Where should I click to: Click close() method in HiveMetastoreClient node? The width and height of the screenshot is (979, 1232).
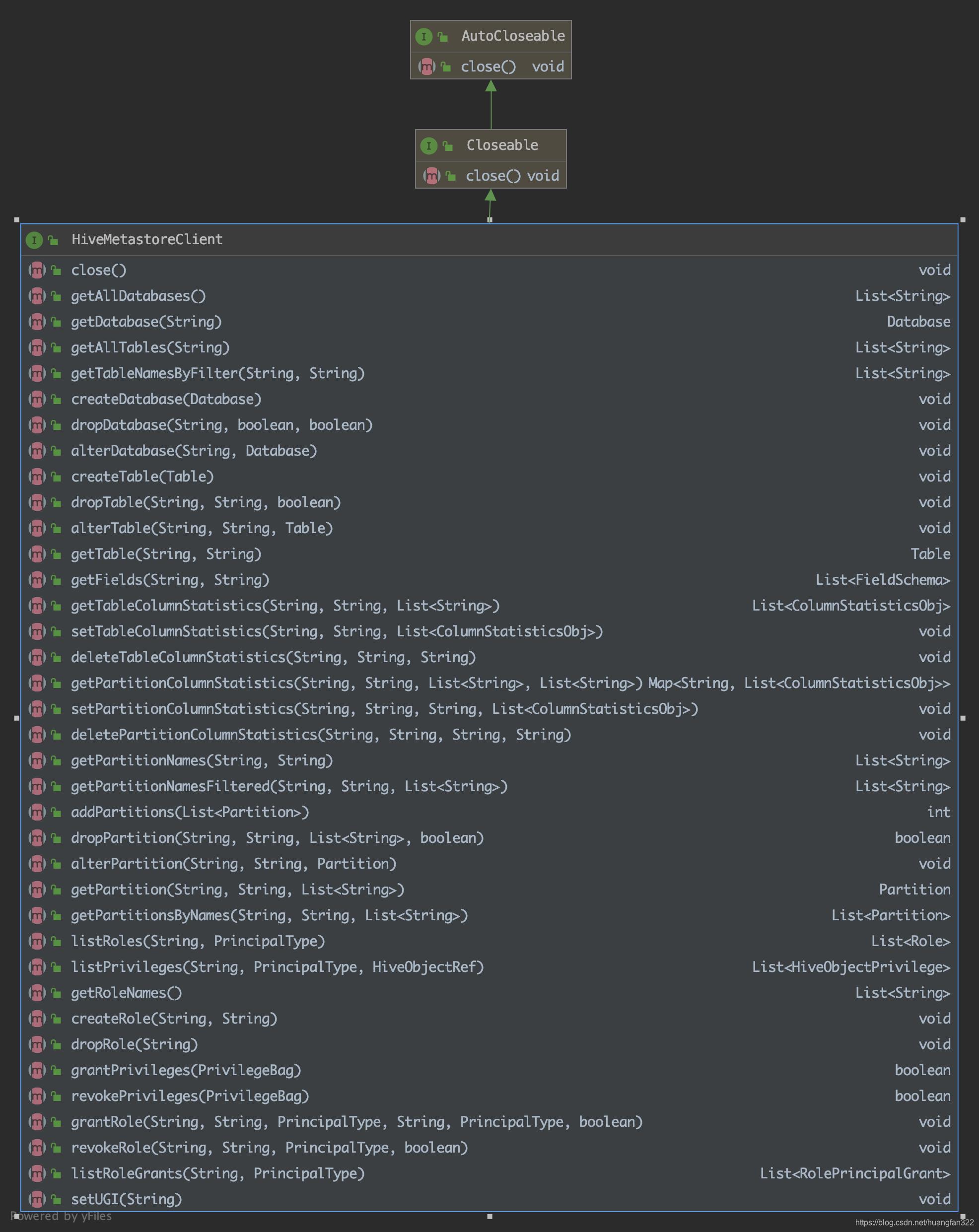[x=99, y=271]
